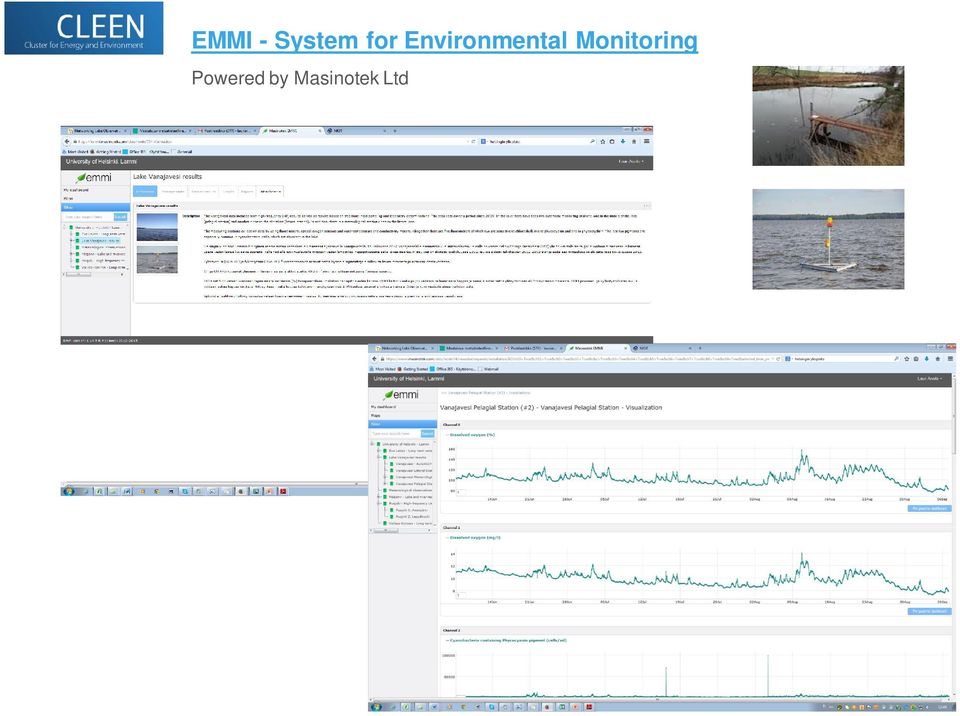
Task: Switch to the Masinotek EMMI tab in the Lake Vanajavesi window
Action: [290, 130]
